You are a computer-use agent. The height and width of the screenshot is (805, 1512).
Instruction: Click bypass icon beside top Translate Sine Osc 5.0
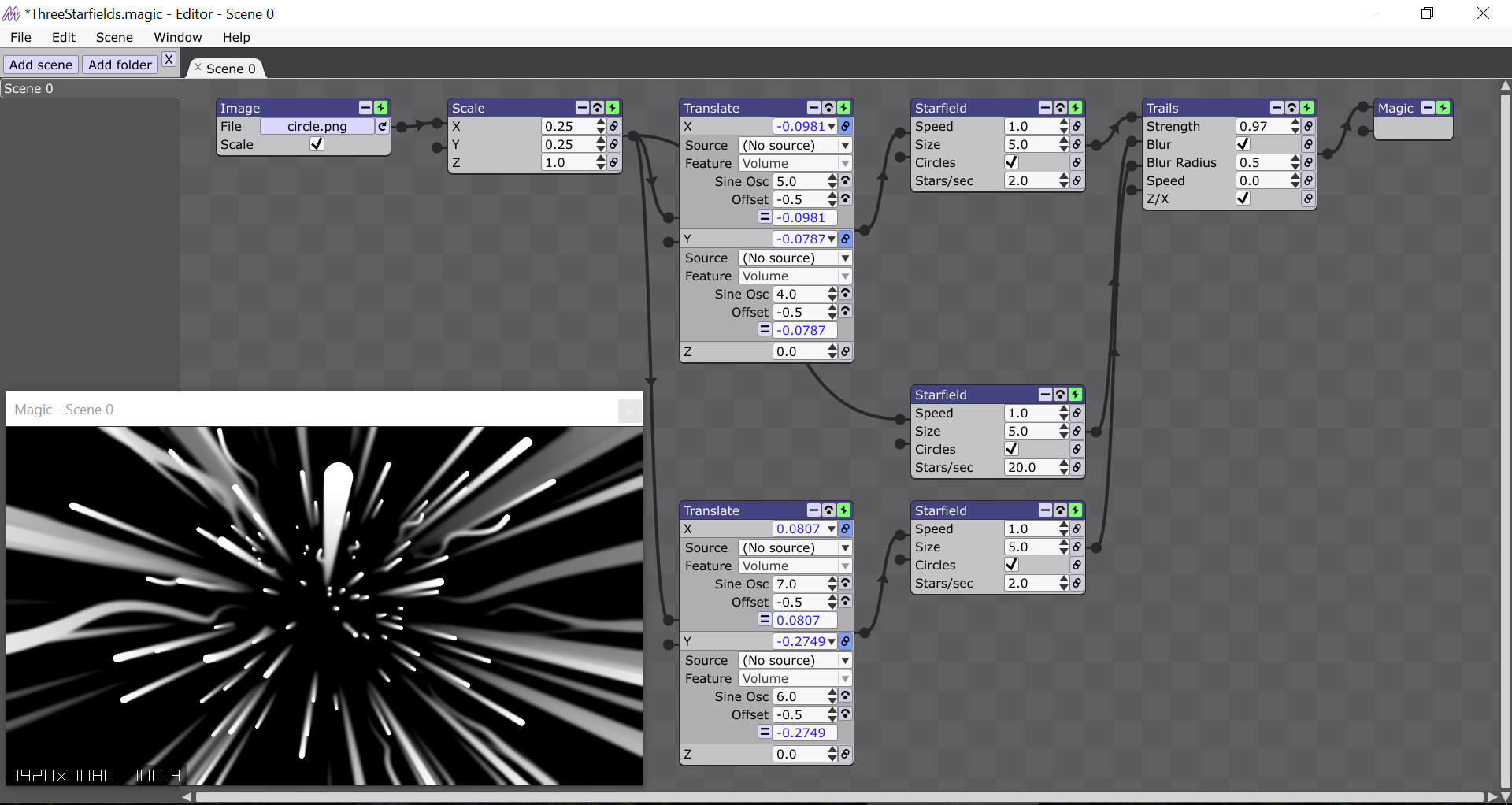click(845, 180)
